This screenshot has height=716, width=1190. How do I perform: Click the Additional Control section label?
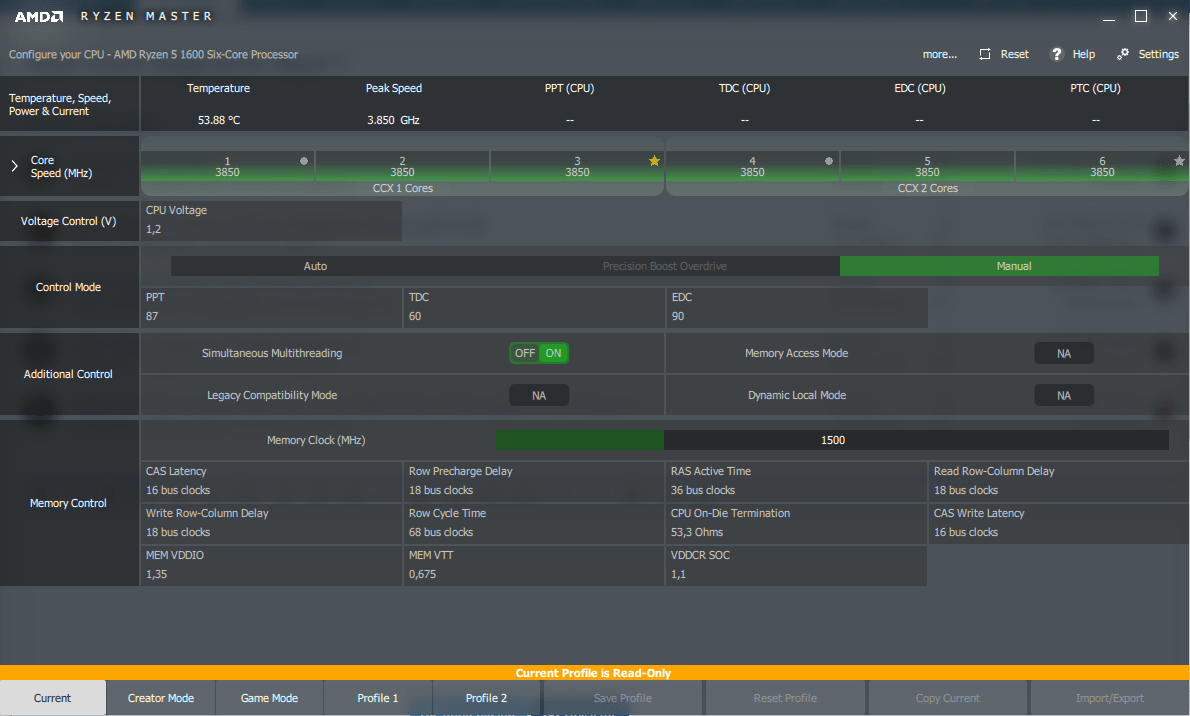click(x=68, y=374)
